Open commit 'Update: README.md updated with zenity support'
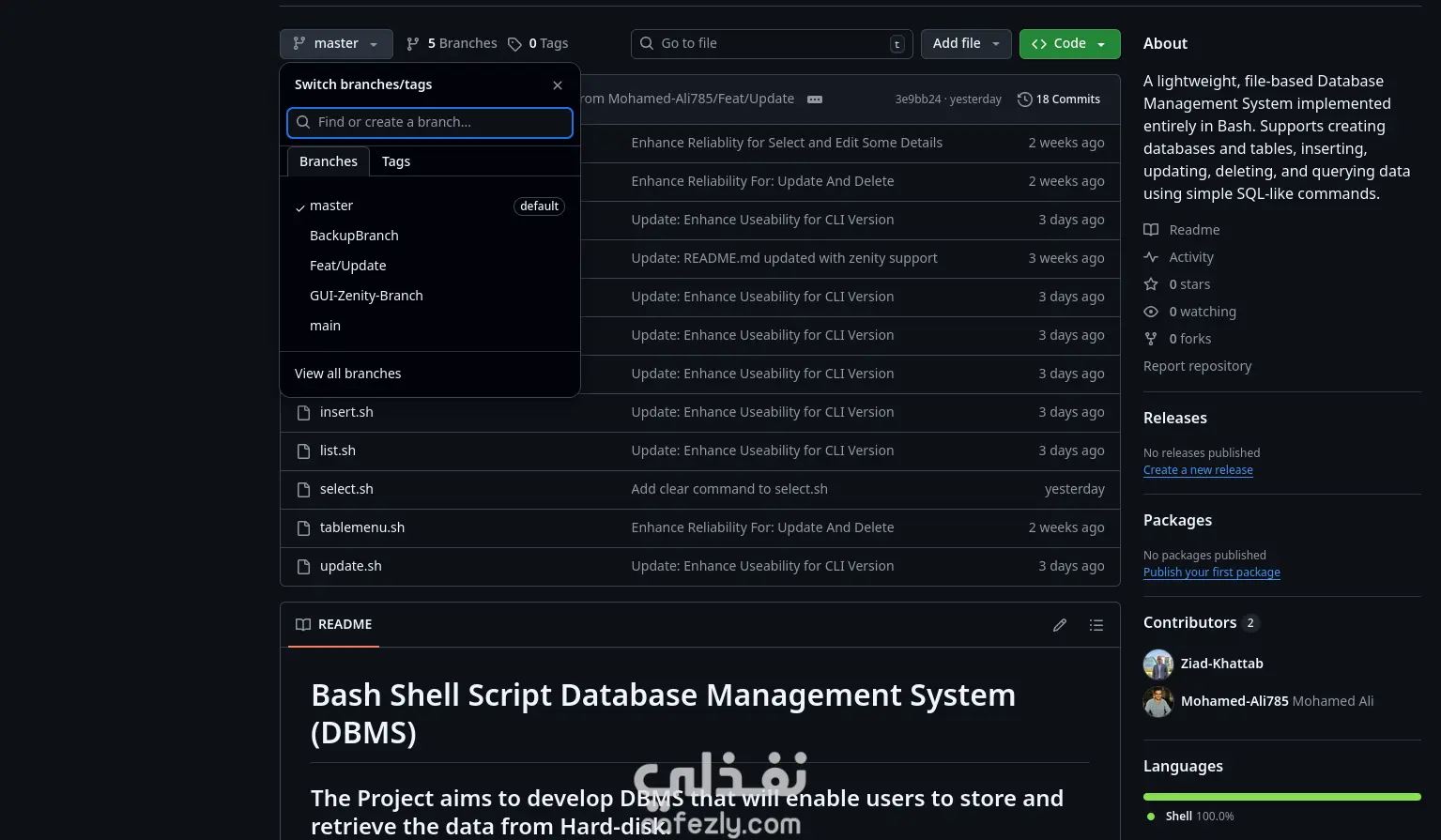This screenshot has width=1441, height=840. pyautogui.click(x=784, y=258)
